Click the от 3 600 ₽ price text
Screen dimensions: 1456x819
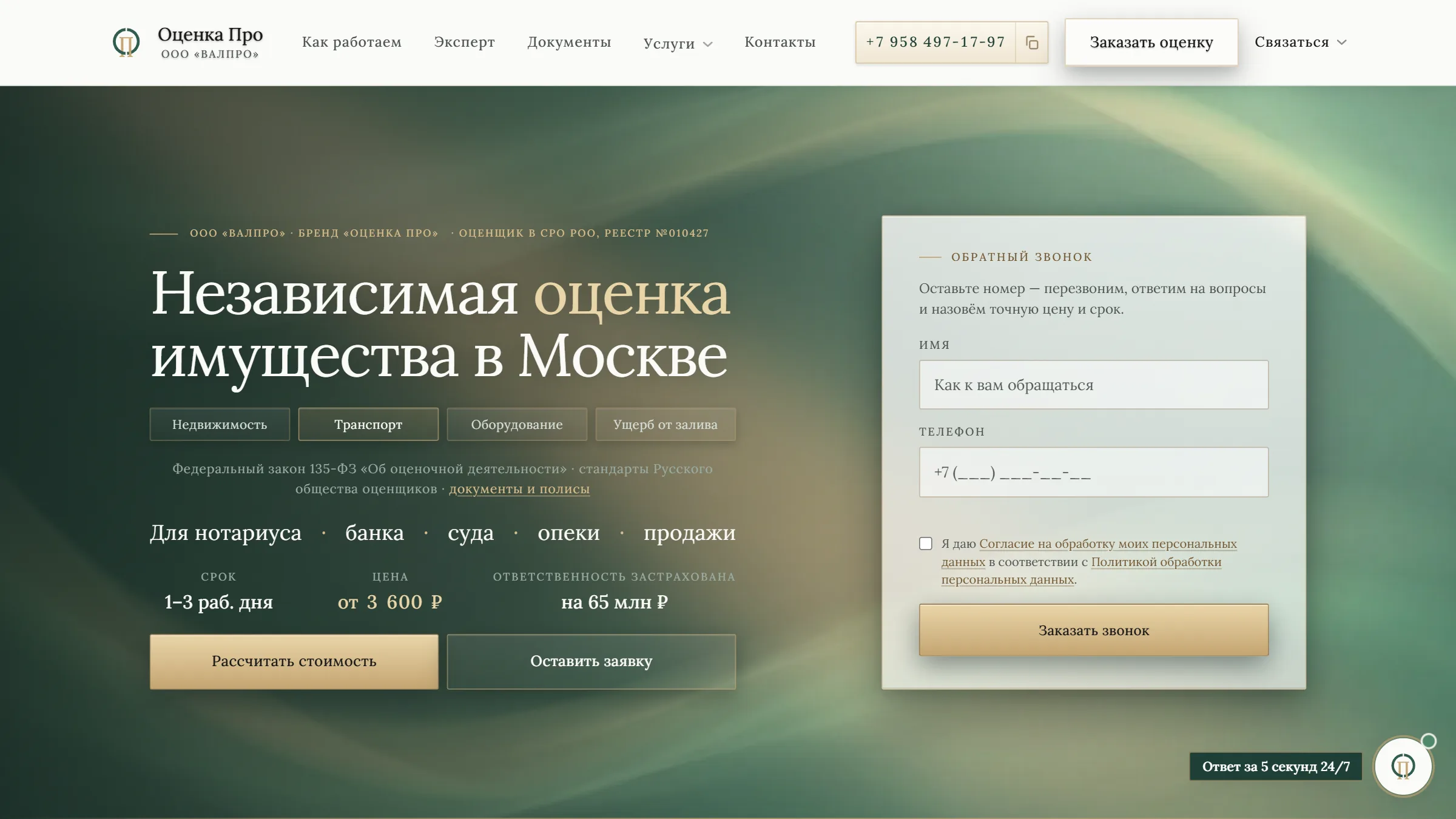click(390, 602)
